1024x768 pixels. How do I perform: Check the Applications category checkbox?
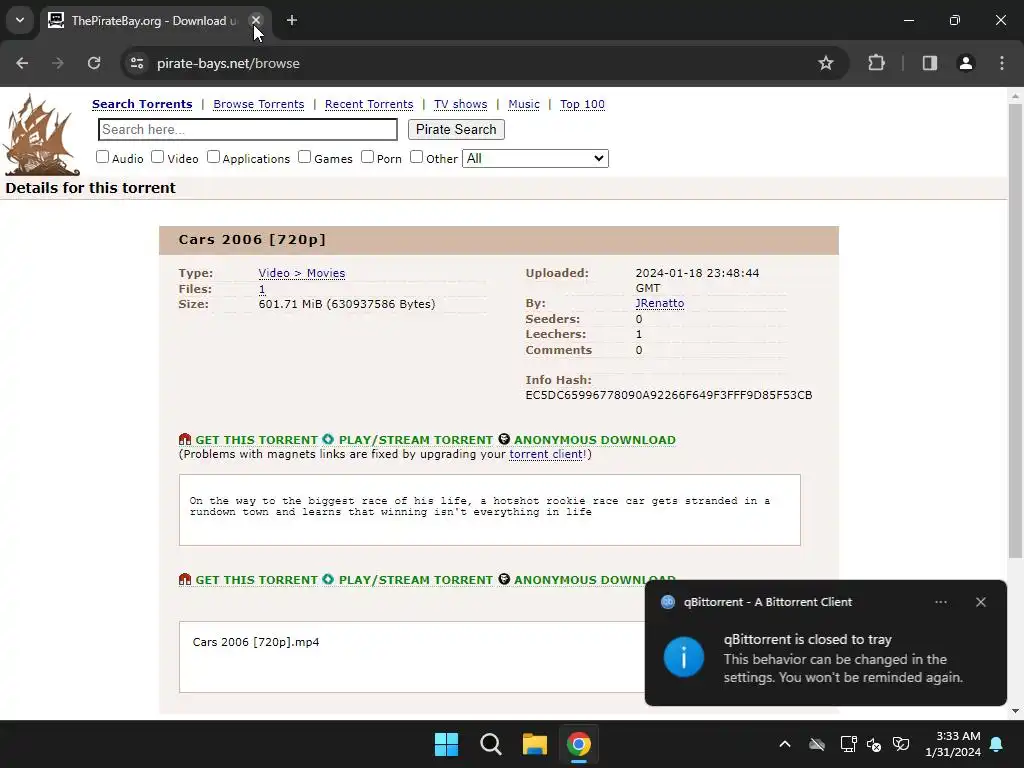[214, 157]
